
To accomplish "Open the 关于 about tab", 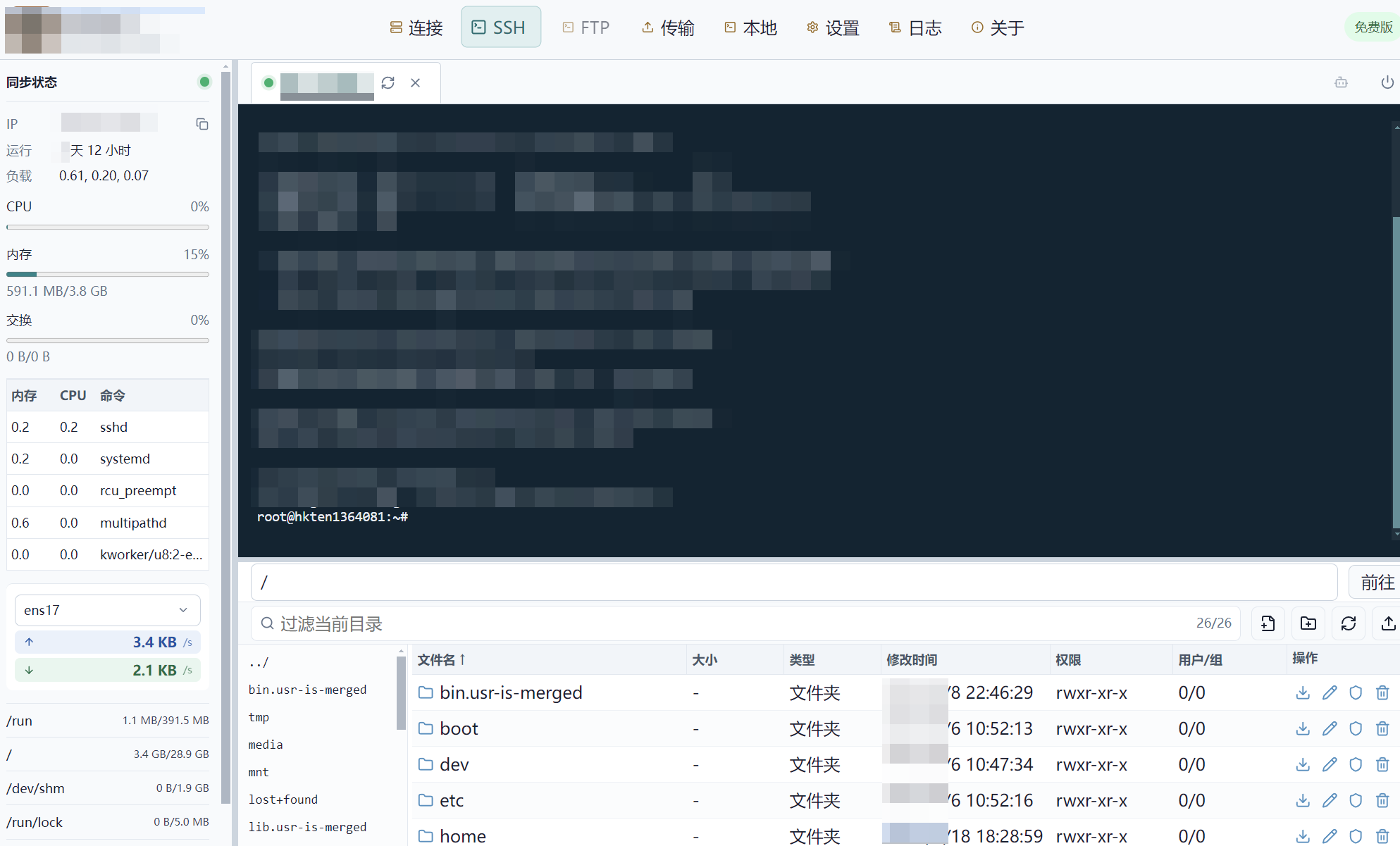I will 998,27.
